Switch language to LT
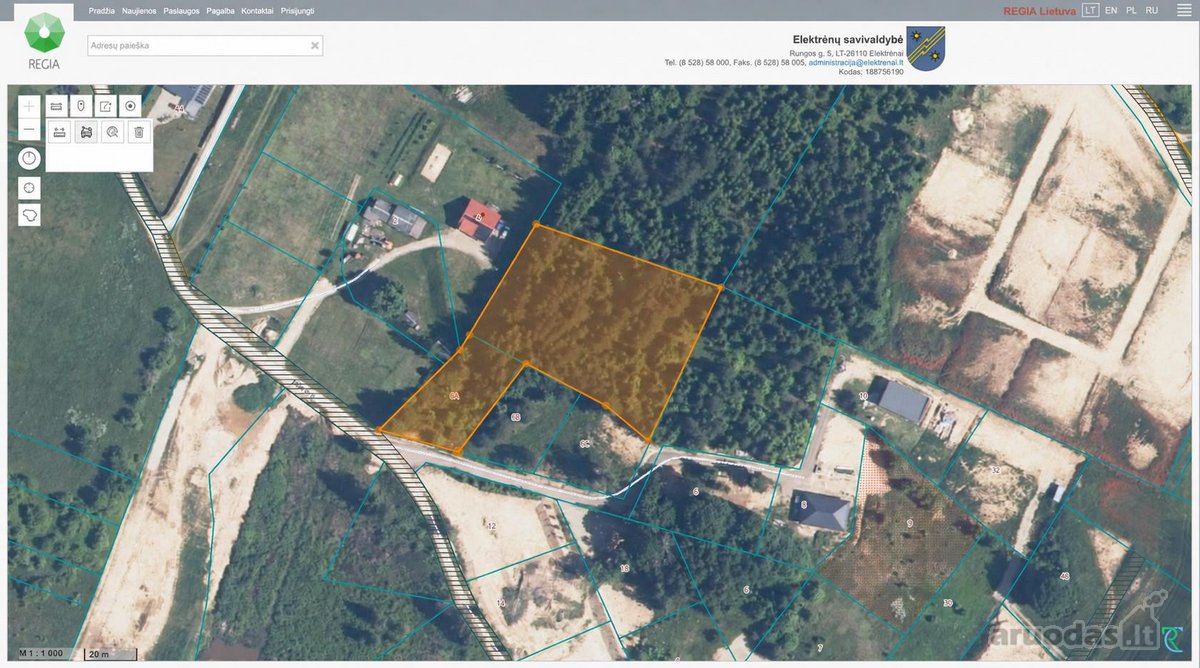Viewport: 1200px width, 668px height. [x=1090, y=10]
